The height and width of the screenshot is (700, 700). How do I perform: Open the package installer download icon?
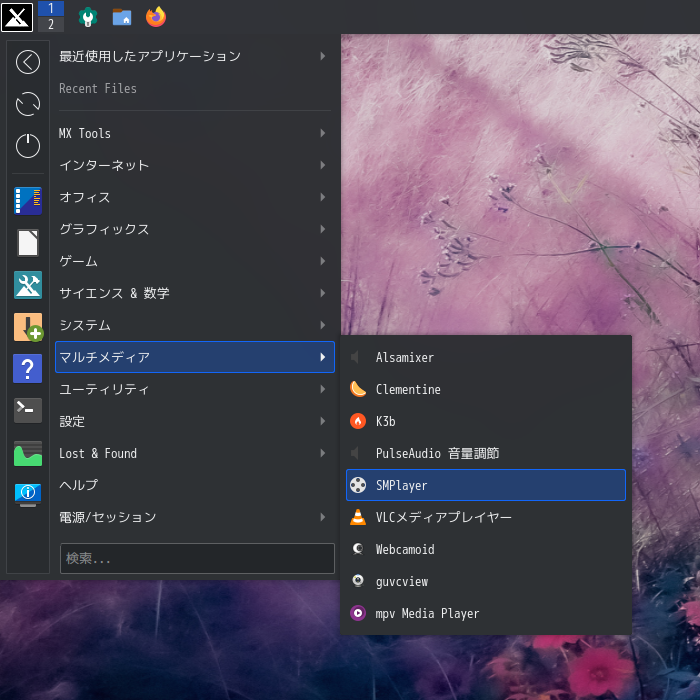(x=28, y=327)
